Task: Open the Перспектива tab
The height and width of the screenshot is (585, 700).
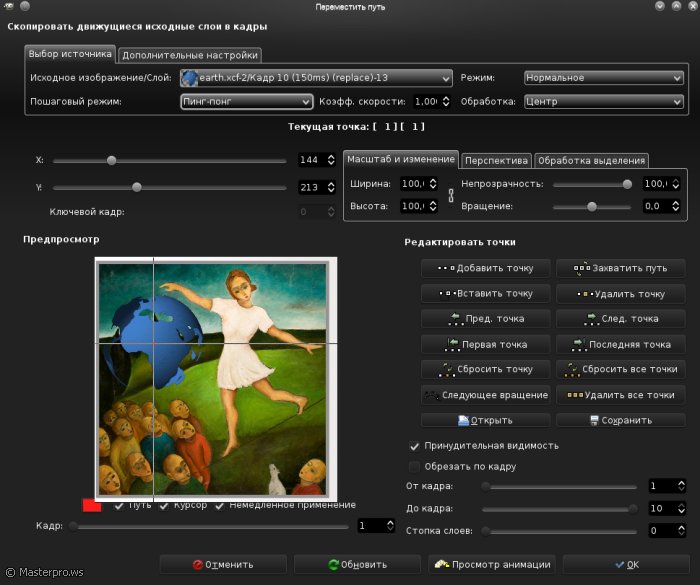Action: (496, 161)
